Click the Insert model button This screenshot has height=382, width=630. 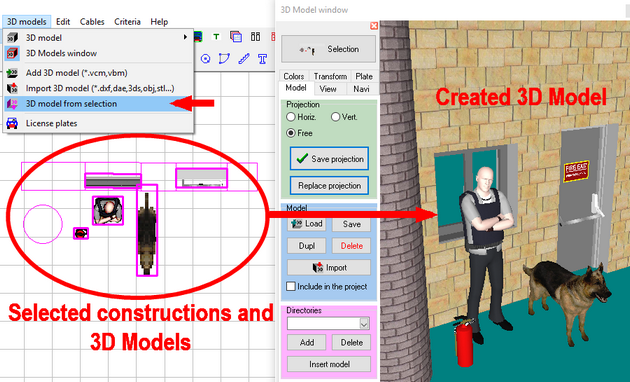[x=329, y=364]
